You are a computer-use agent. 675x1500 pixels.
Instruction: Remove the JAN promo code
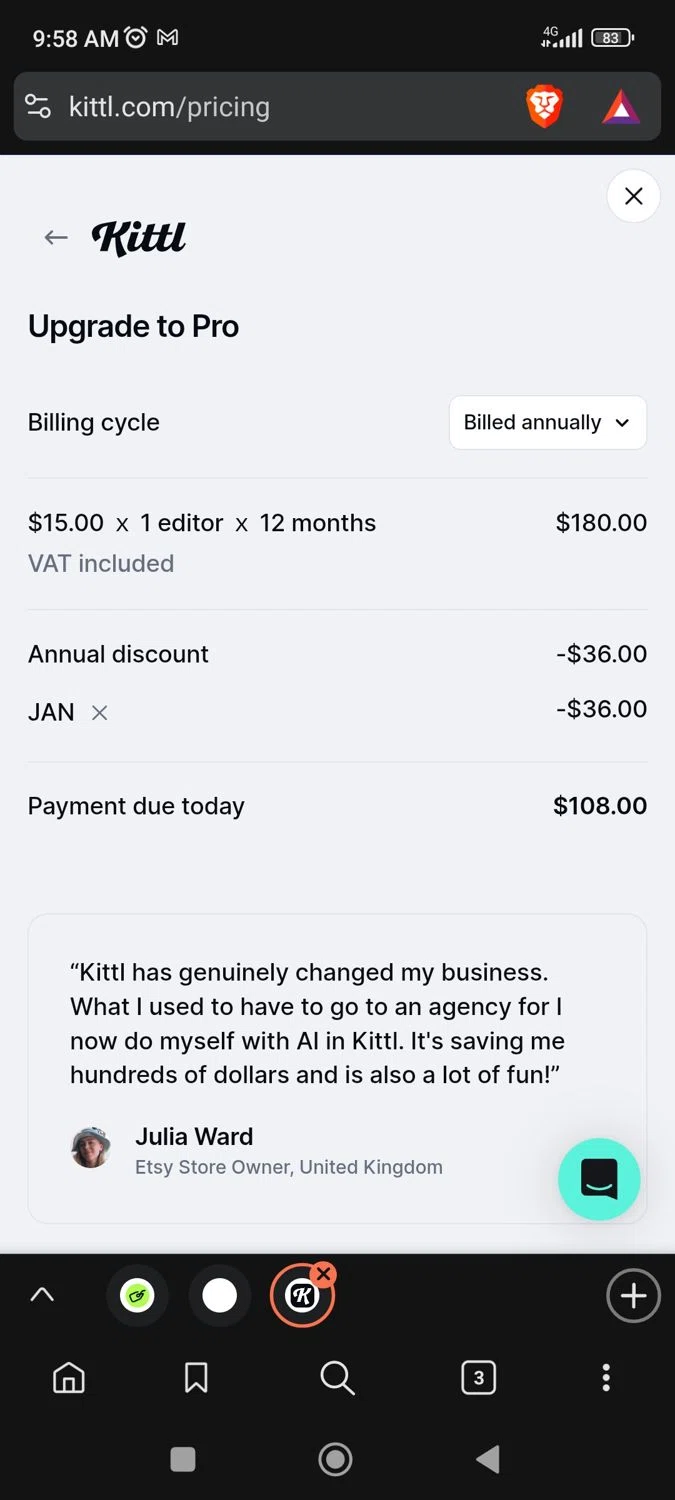tap(99, 713)
